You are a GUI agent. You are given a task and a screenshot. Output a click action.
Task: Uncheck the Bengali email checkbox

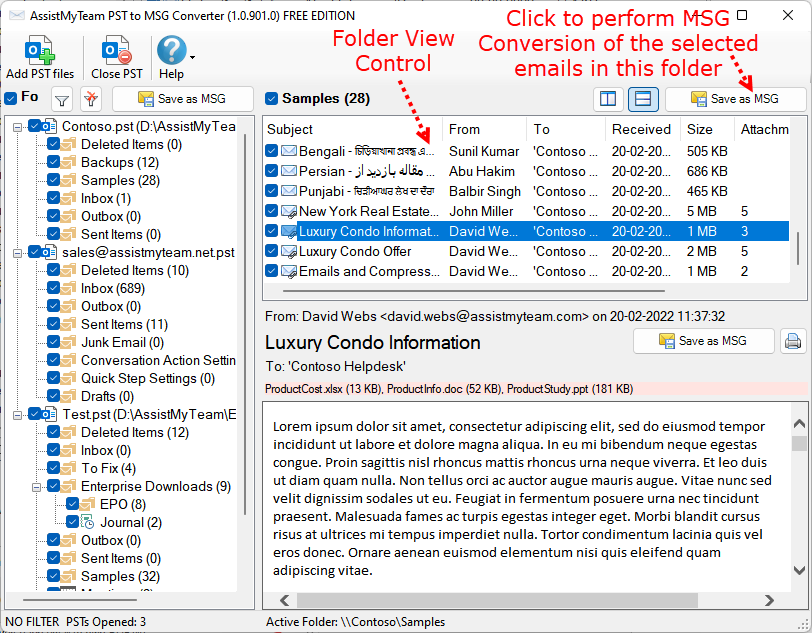point(272,151)
